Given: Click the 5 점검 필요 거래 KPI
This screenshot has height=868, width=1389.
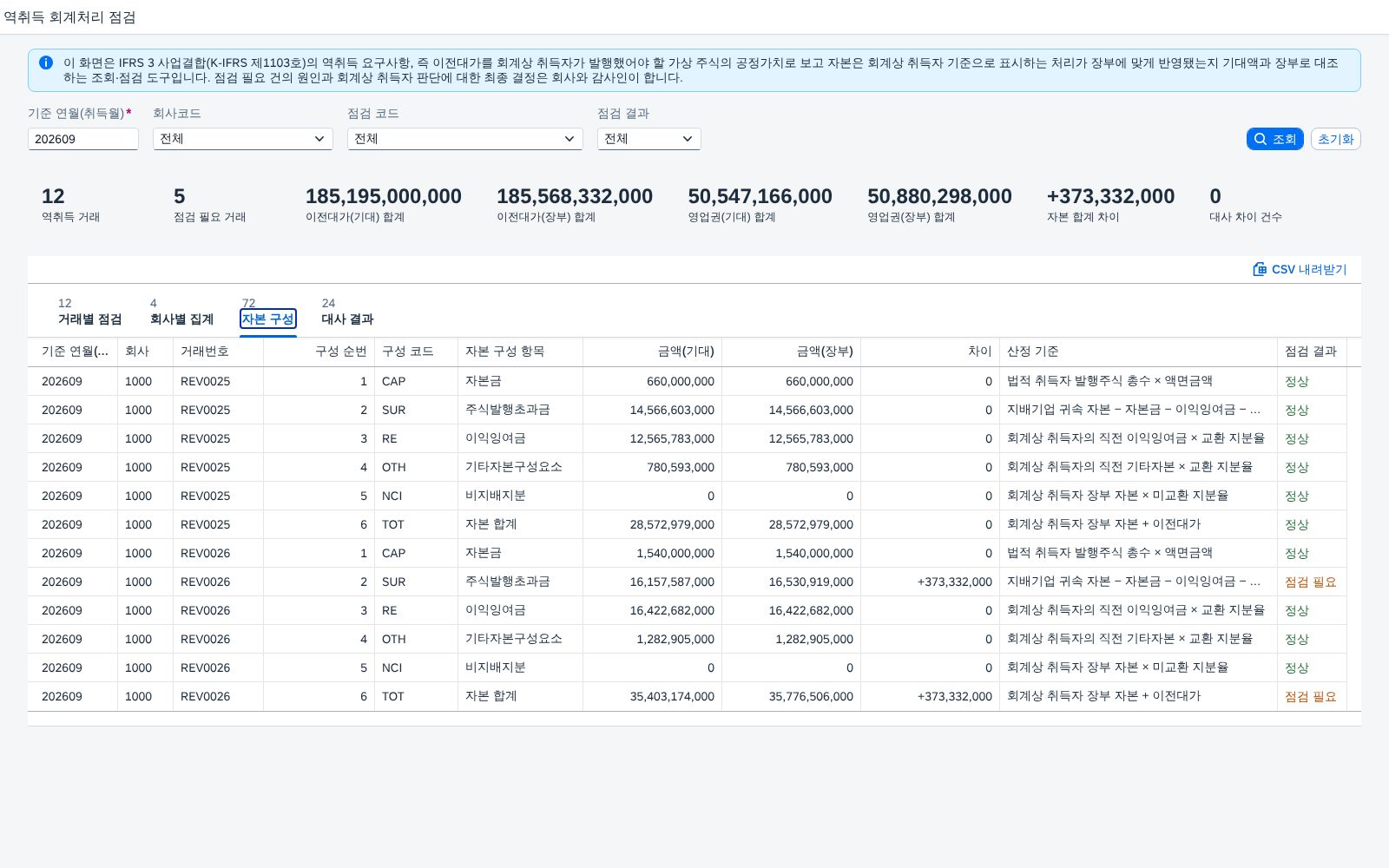Looking at the screenshot, I should point(209,205).
